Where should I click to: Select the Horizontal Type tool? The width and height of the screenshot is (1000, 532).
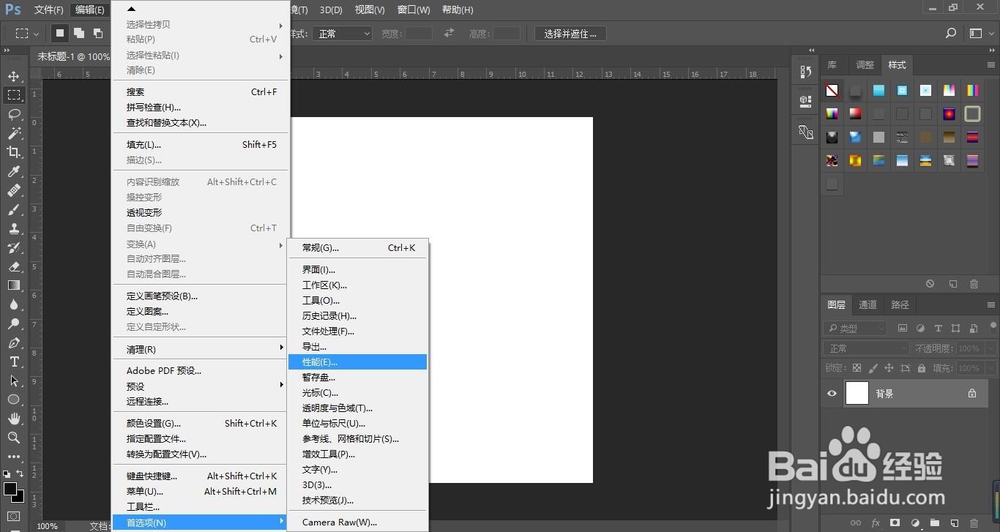click(13, 362)
